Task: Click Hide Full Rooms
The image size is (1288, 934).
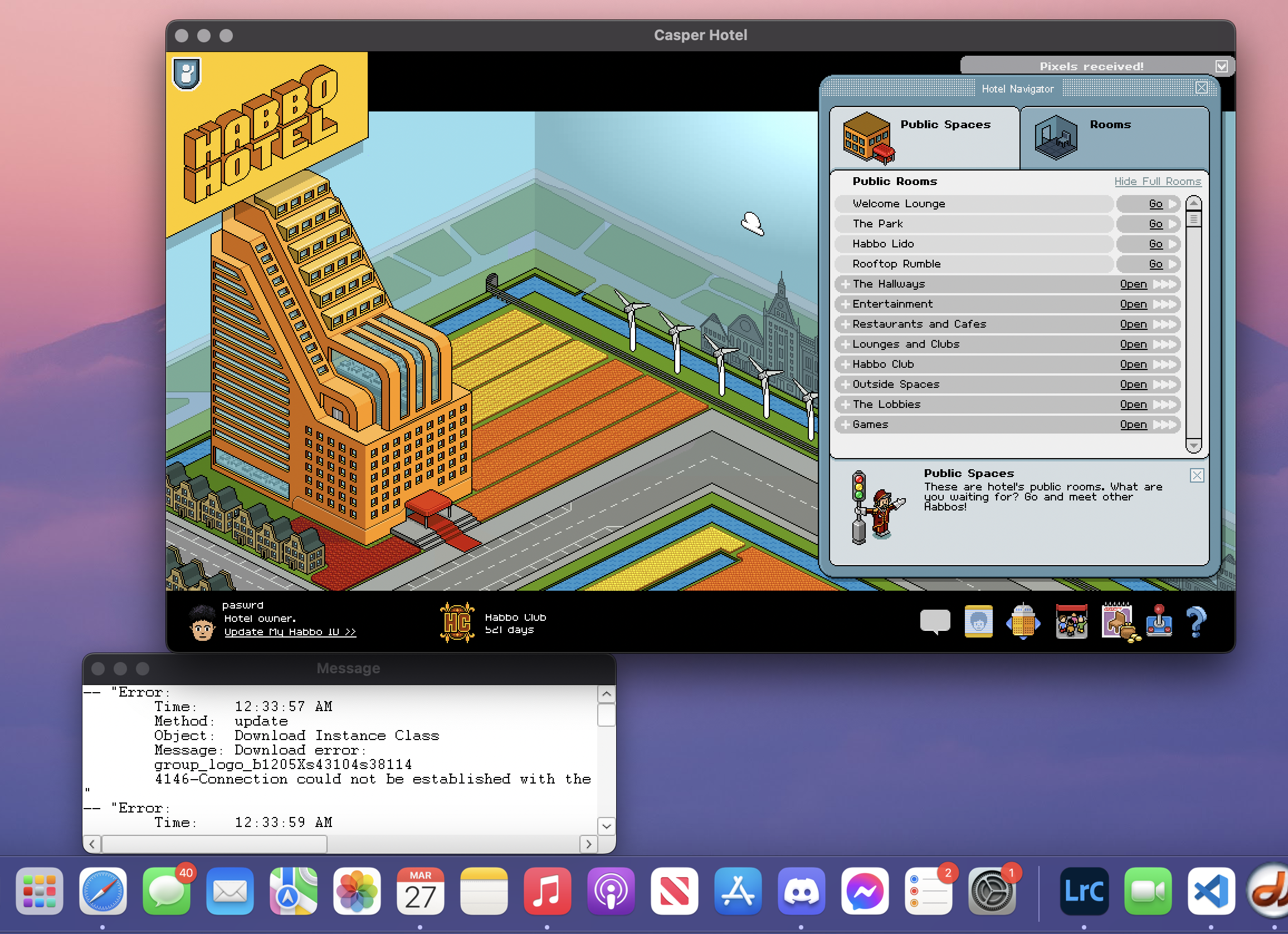Action: (x=1158, y=181)
